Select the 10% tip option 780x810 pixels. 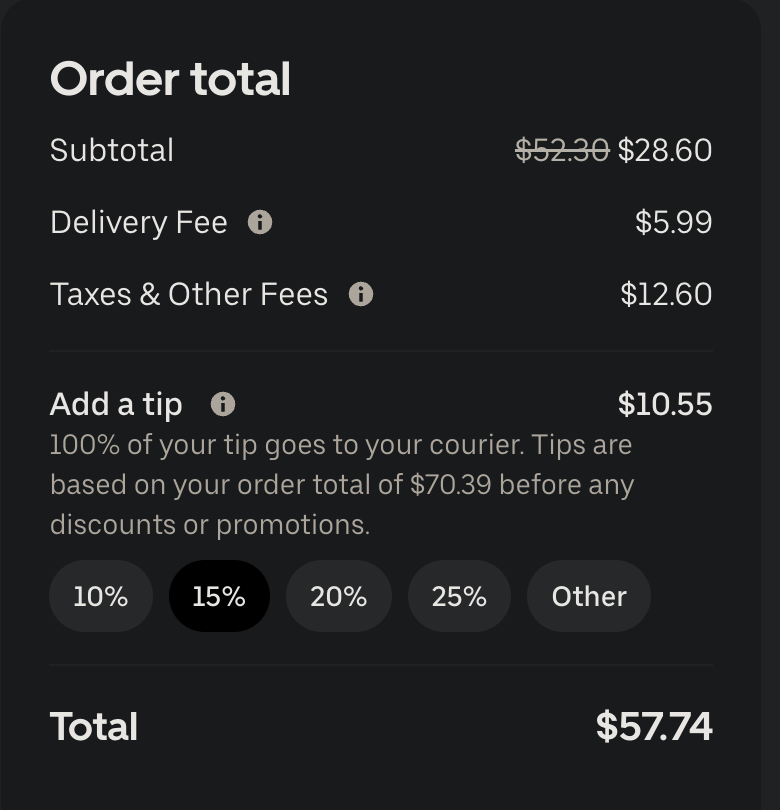[101, 596]
